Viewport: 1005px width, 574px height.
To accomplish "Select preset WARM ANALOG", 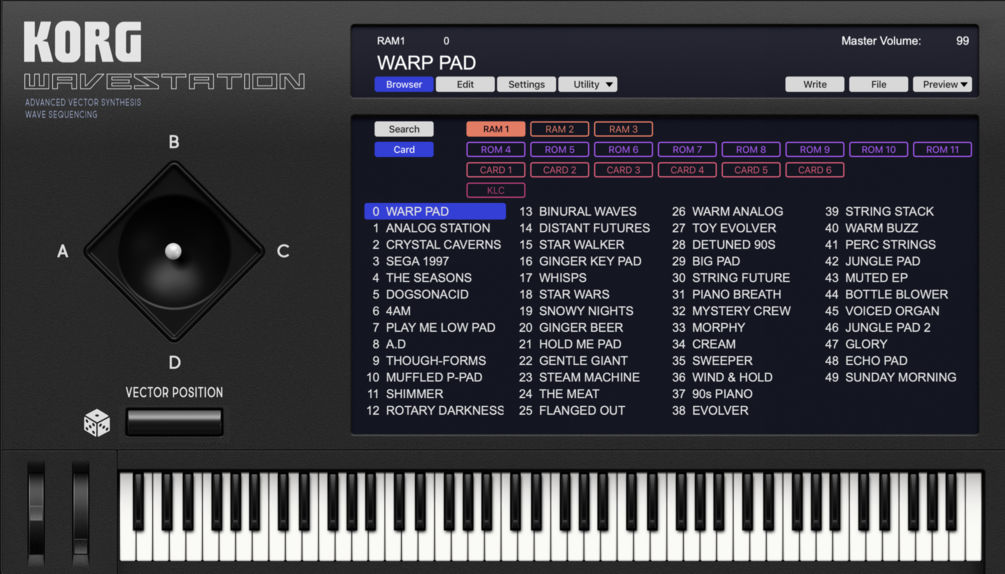I will tap(737, 211).
